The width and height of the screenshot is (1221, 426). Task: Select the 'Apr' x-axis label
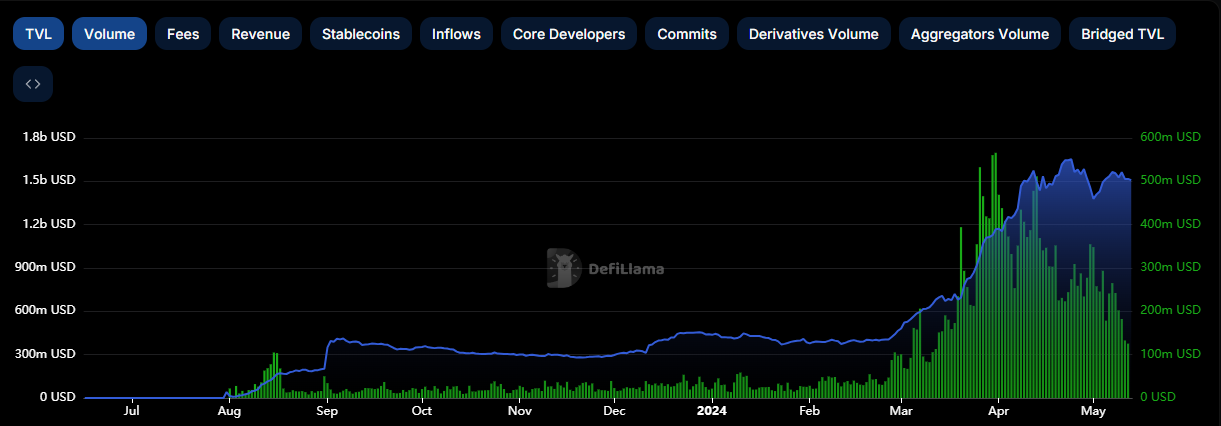[998, 411]
